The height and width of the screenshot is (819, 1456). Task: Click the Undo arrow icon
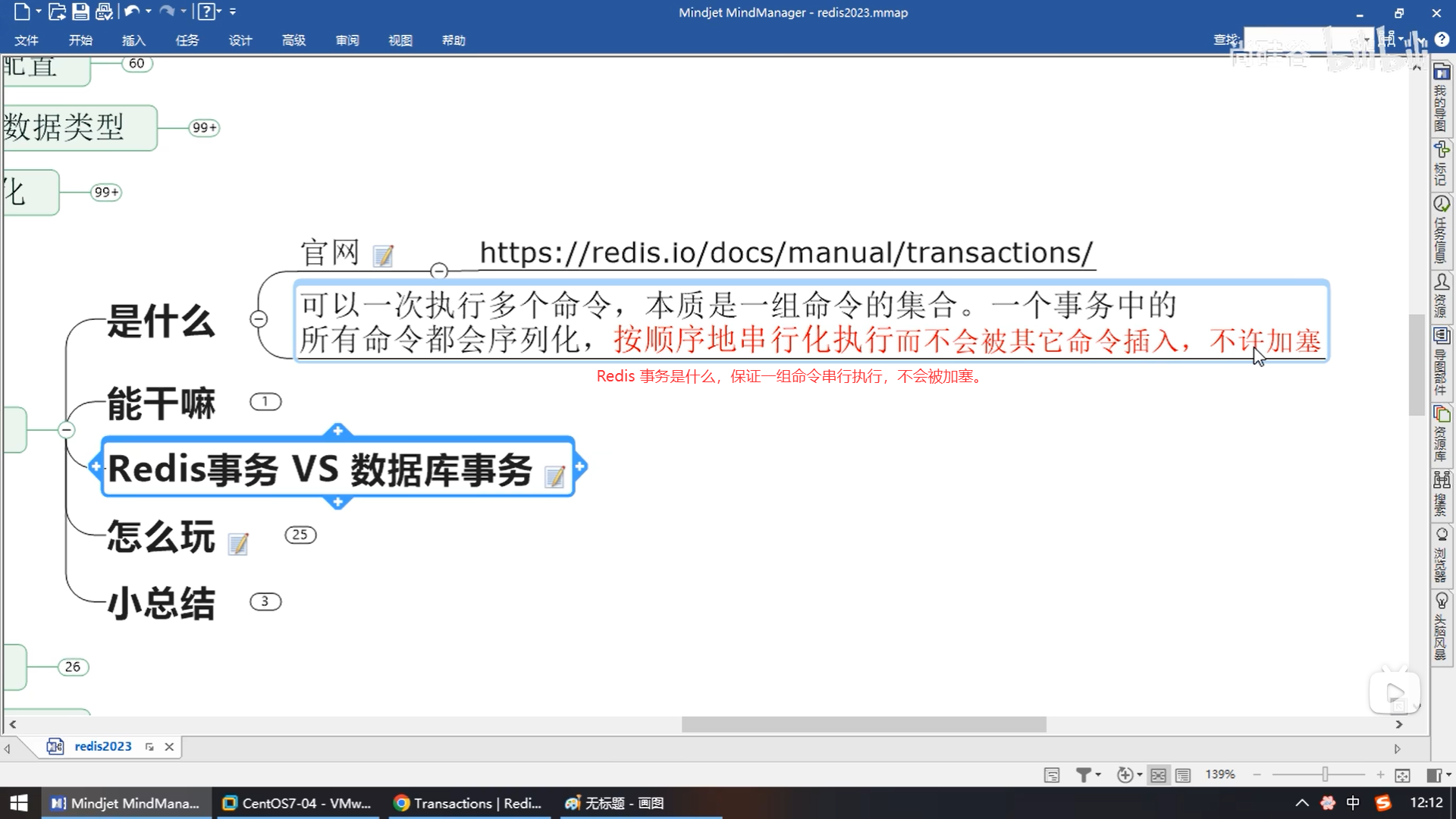click(131, 11)
